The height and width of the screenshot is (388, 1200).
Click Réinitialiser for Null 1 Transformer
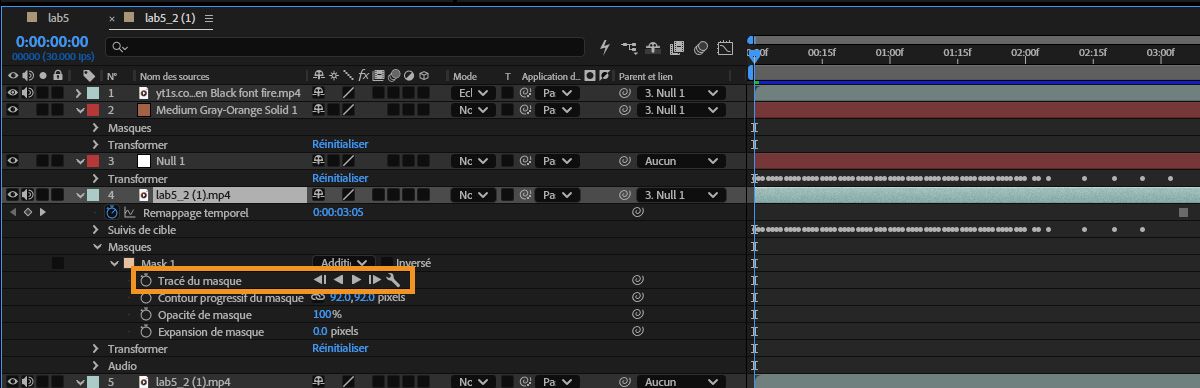click(340, 178)
